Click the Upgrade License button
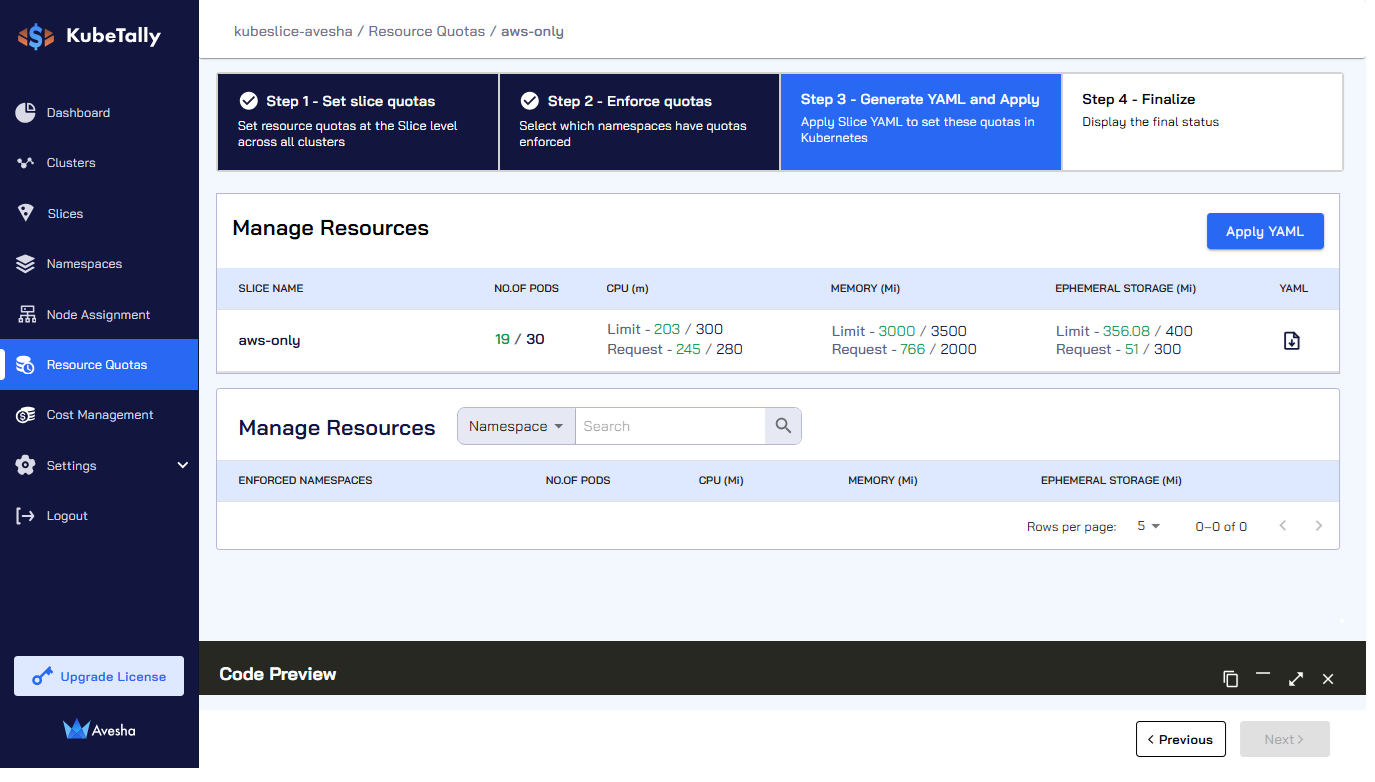 pos(99,676)
